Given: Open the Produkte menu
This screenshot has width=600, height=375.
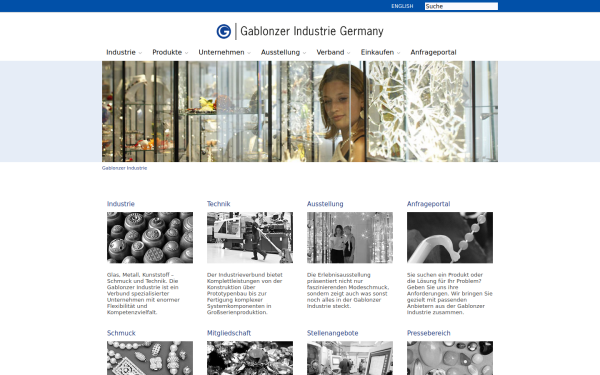Looking at the screenshot, I should (167, 52).
